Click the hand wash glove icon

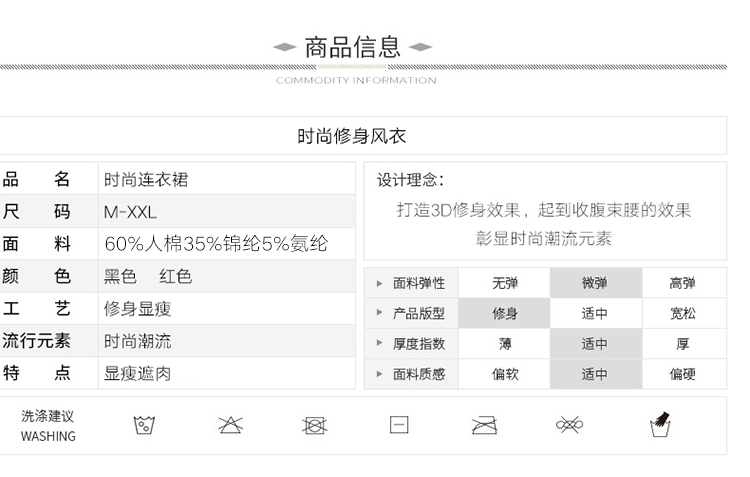659,424
